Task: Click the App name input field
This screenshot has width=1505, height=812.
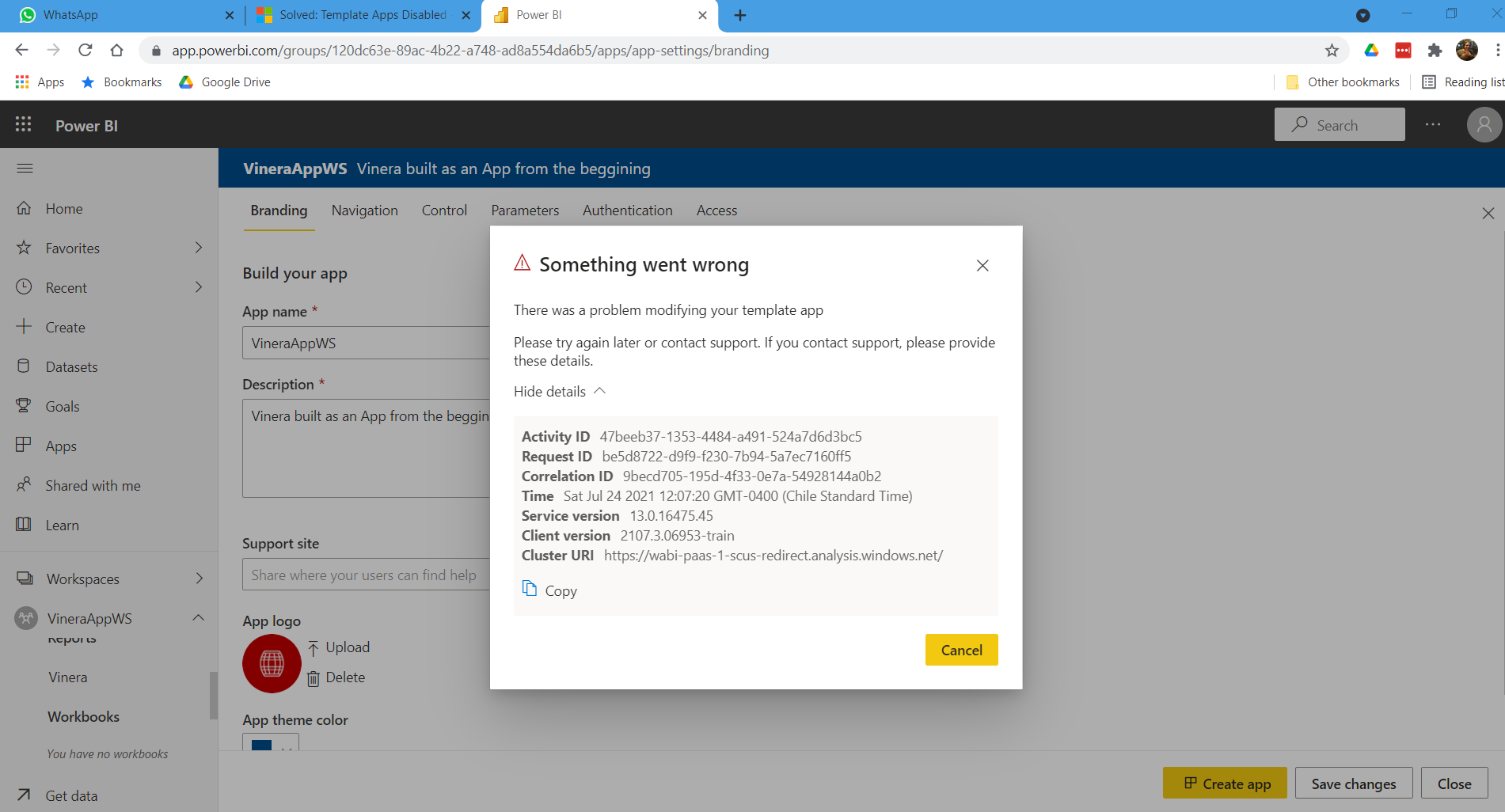Action: pyautogui.click(x=366, y=343)
